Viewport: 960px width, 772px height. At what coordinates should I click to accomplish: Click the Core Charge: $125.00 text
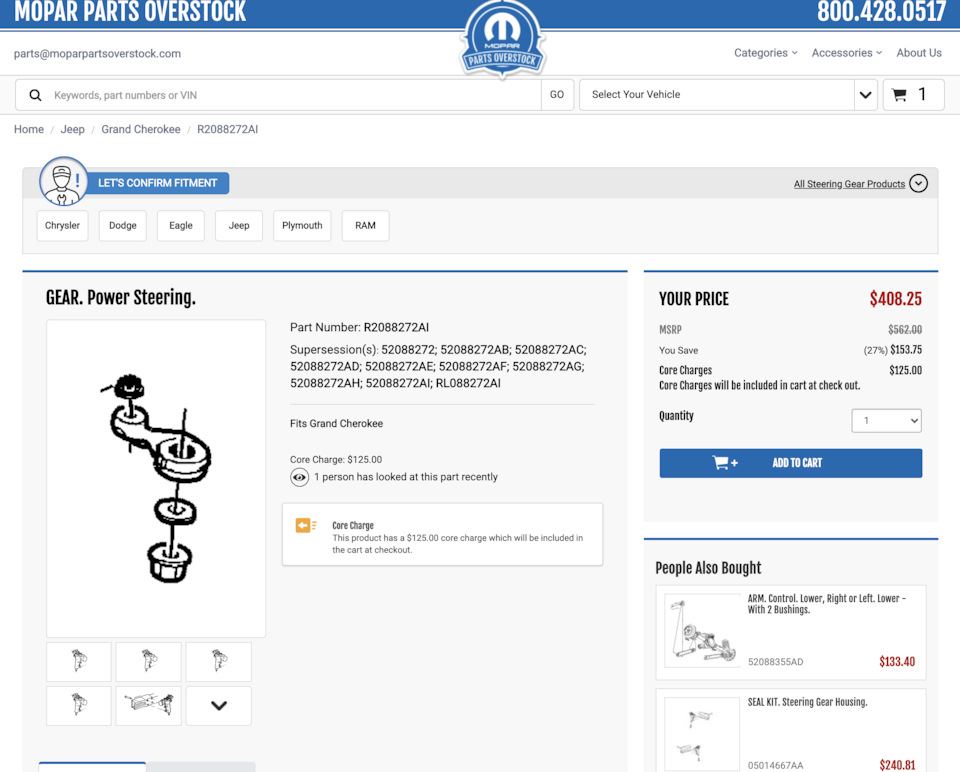pos(336,459)
